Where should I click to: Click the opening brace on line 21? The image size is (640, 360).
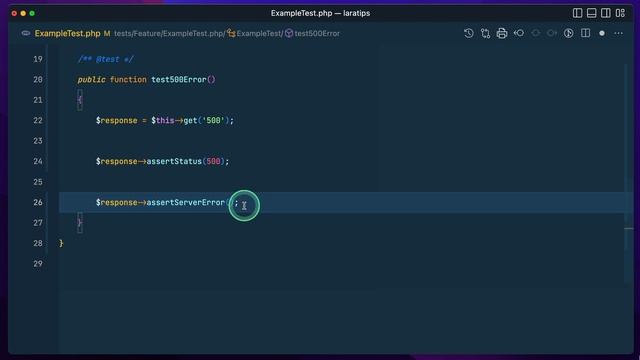tap(80, 100)
